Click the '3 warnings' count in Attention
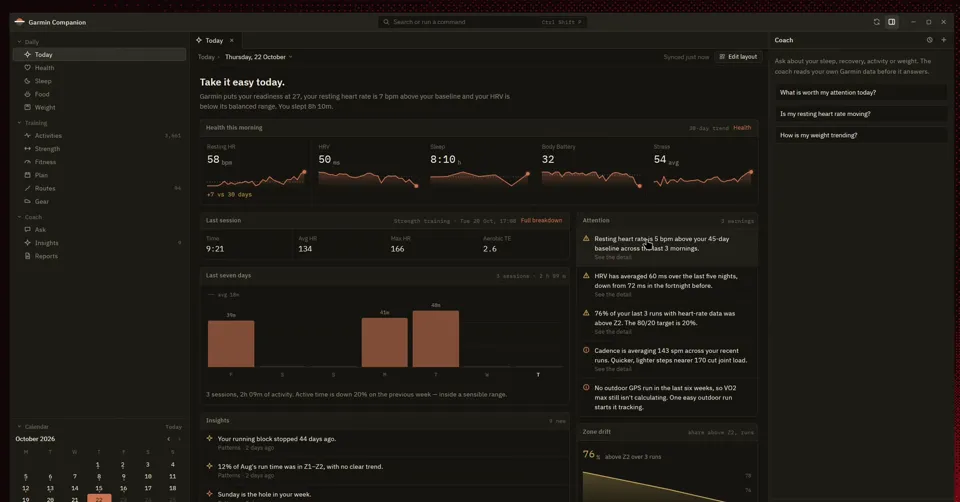Viewport: 960px width, 502px height. 737,221
